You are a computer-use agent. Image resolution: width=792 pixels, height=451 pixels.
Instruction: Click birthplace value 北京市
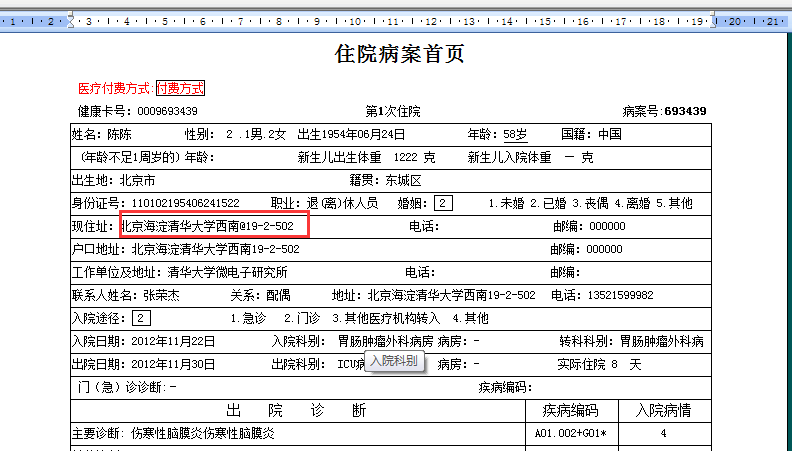(137, 181)
